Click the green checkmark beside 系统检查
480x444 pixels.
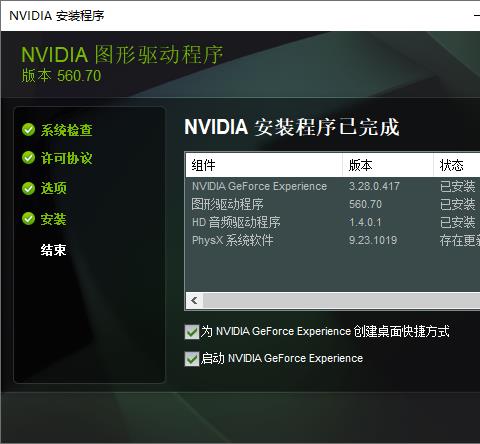[28, 130]
